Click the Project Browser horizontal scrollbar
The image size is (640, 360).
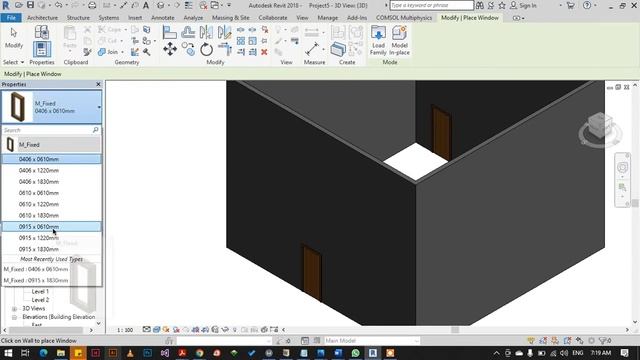46,330
